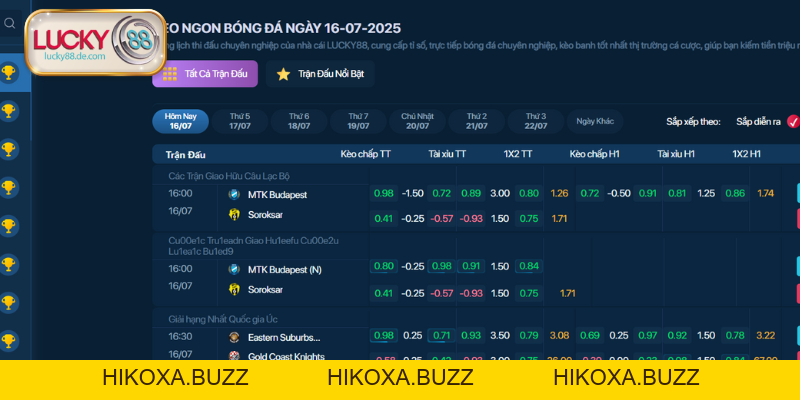The image size is (800, 400).
Task: Select the 3.08 odds cell
Action: [559, 335]
